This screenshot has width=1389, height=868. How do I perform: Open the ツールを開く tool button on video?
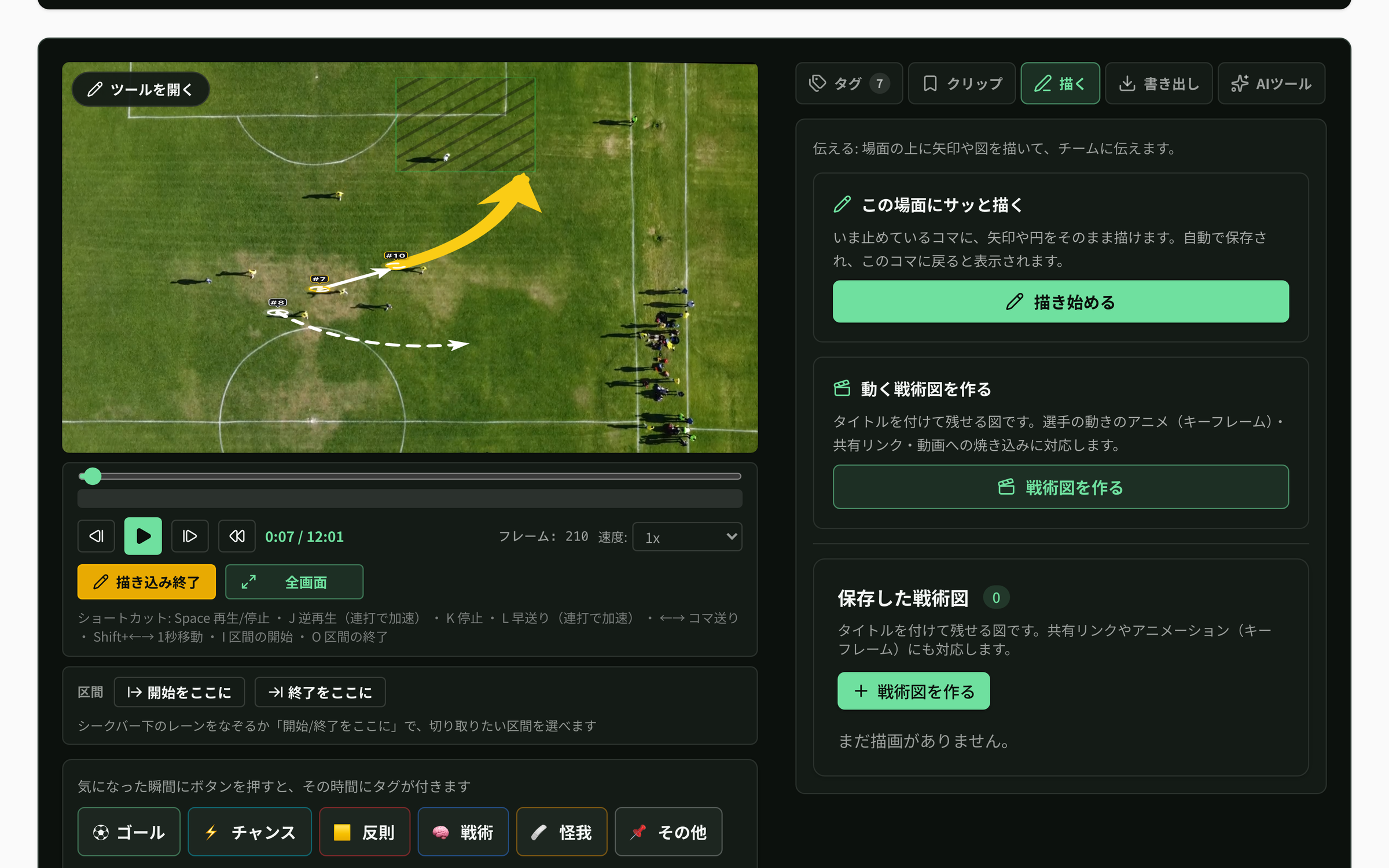(140, 89)
